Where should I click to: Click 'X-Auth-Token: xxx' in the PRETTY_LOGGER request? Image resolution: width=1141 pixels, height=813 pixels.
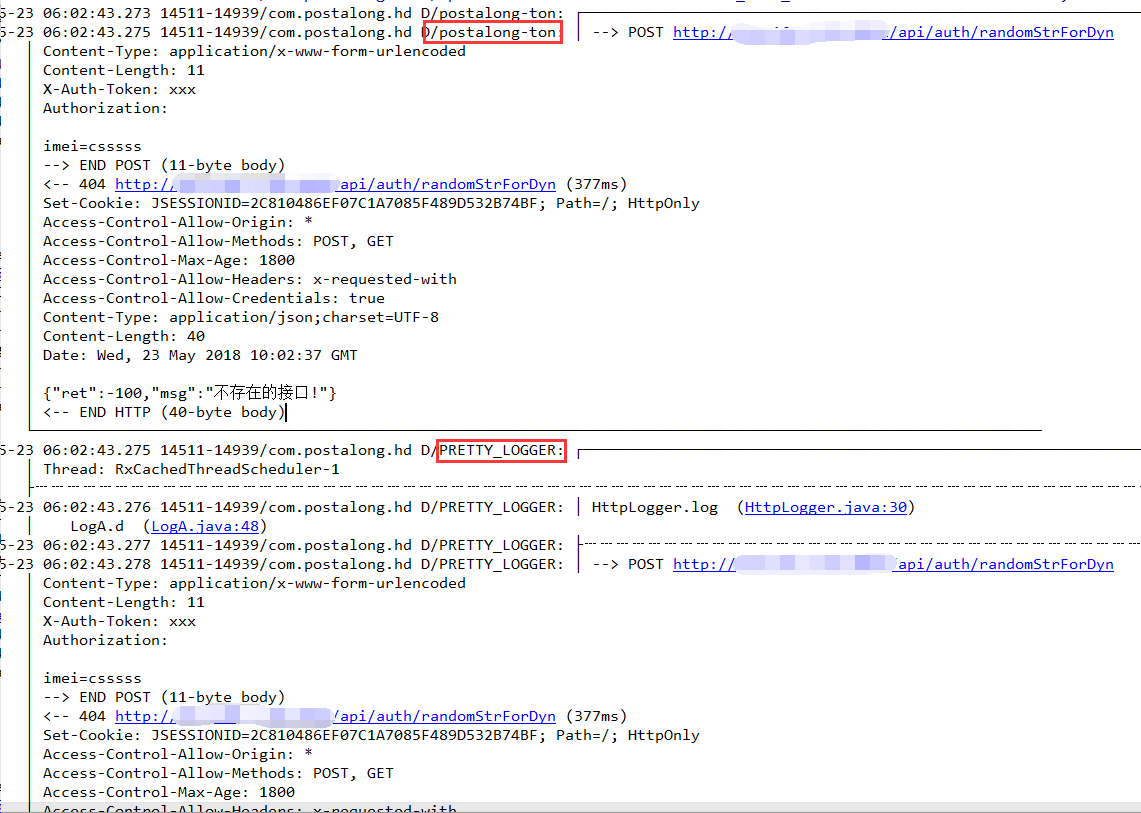(x=119, y=622)
